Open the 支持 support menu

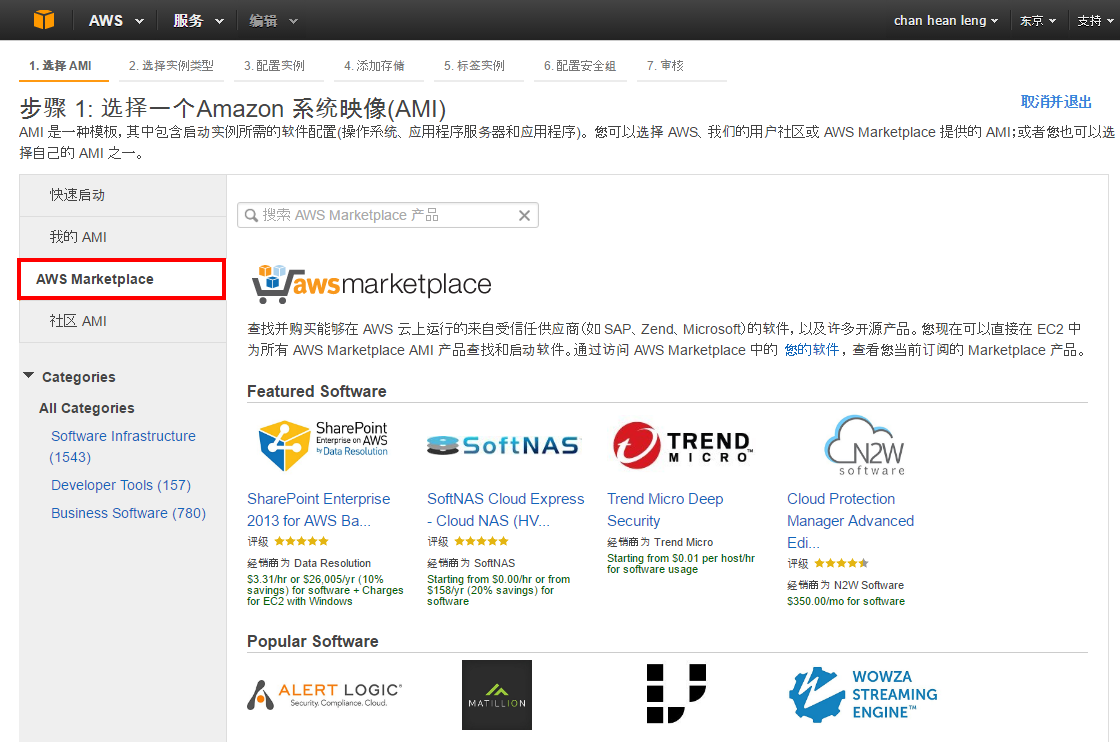coord(1095,21)
